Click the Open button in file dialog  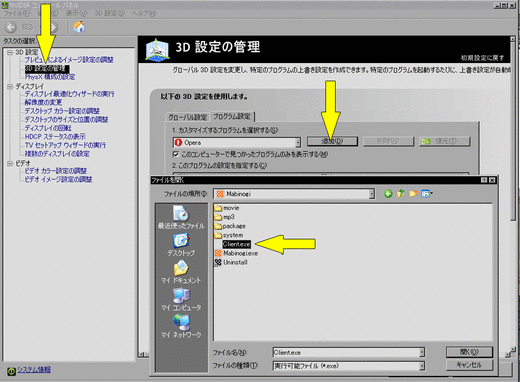(469, 352)
